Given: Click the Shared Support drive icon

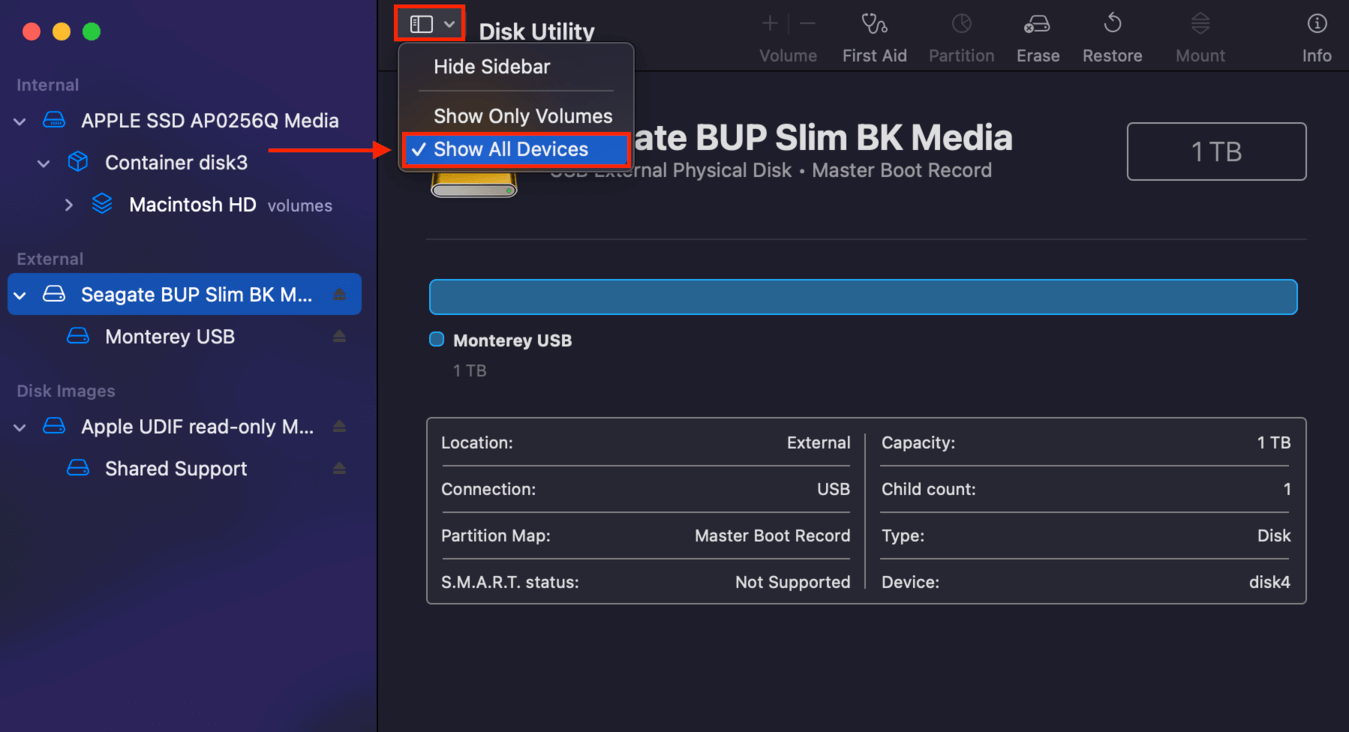Looking at the screenshot, I should [78, 469].
